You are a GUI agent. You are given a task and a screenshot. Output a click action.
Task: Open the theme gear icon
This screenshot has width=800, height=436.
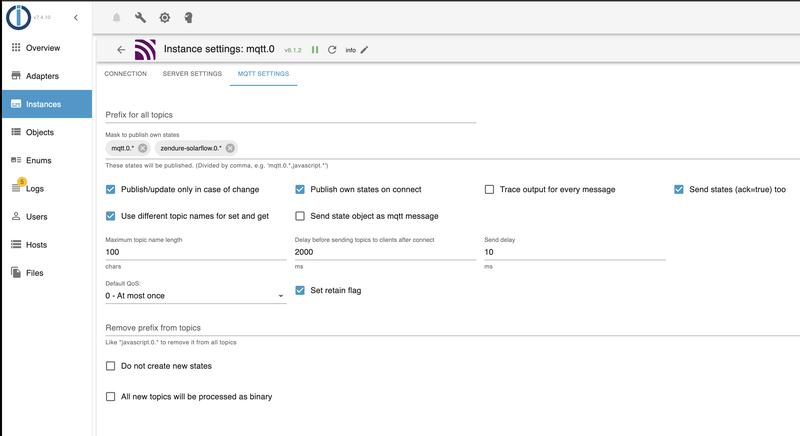[164, 18]
